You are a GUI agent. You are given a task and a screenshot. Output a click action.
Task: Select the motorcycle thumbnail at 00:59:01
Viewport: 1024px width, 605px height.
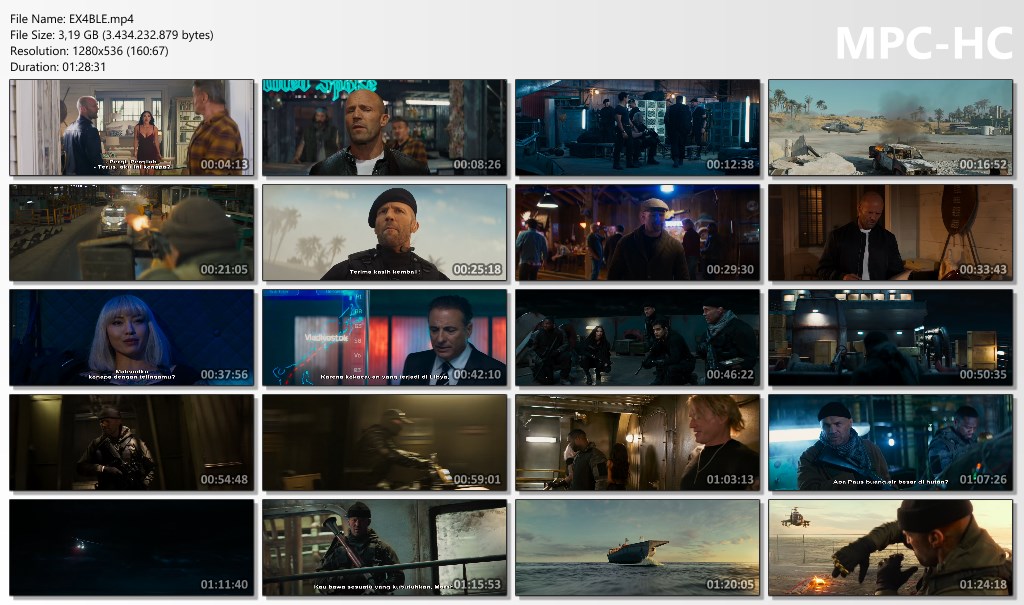pyautogui.click(x=385, y=443)
